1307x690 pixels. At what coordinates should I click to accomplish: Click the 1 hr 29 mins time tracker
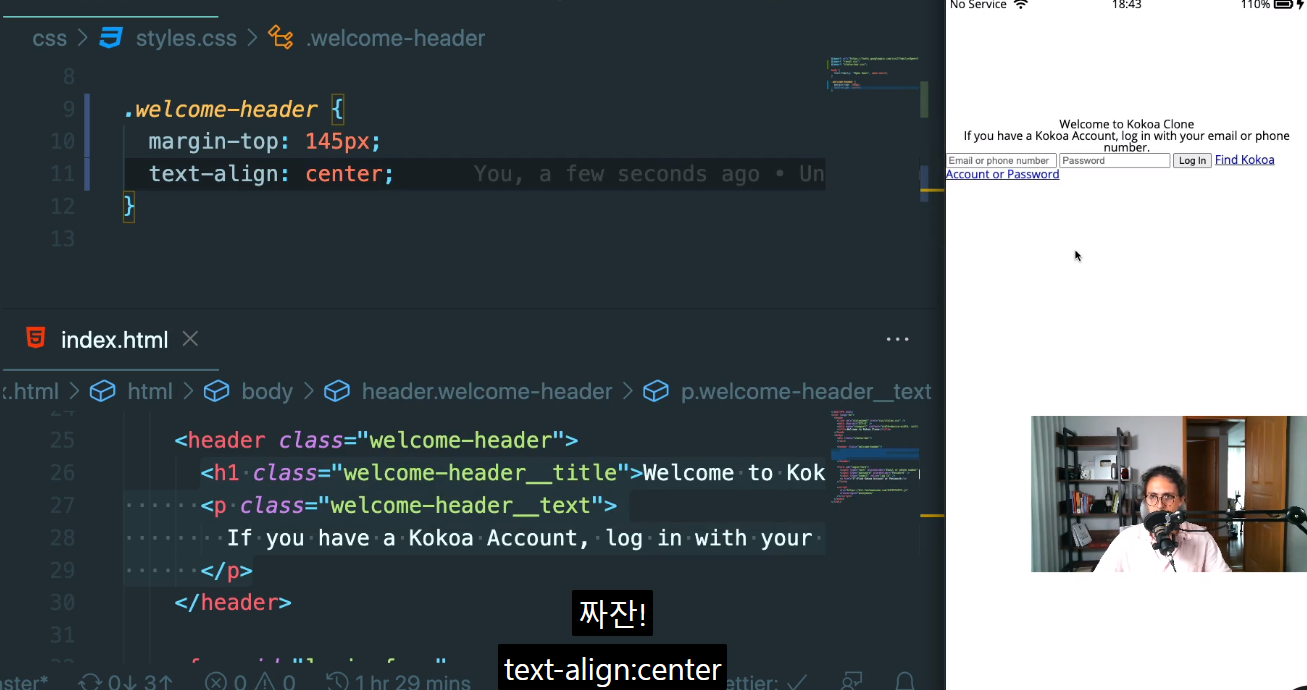(x=399, y=683)
